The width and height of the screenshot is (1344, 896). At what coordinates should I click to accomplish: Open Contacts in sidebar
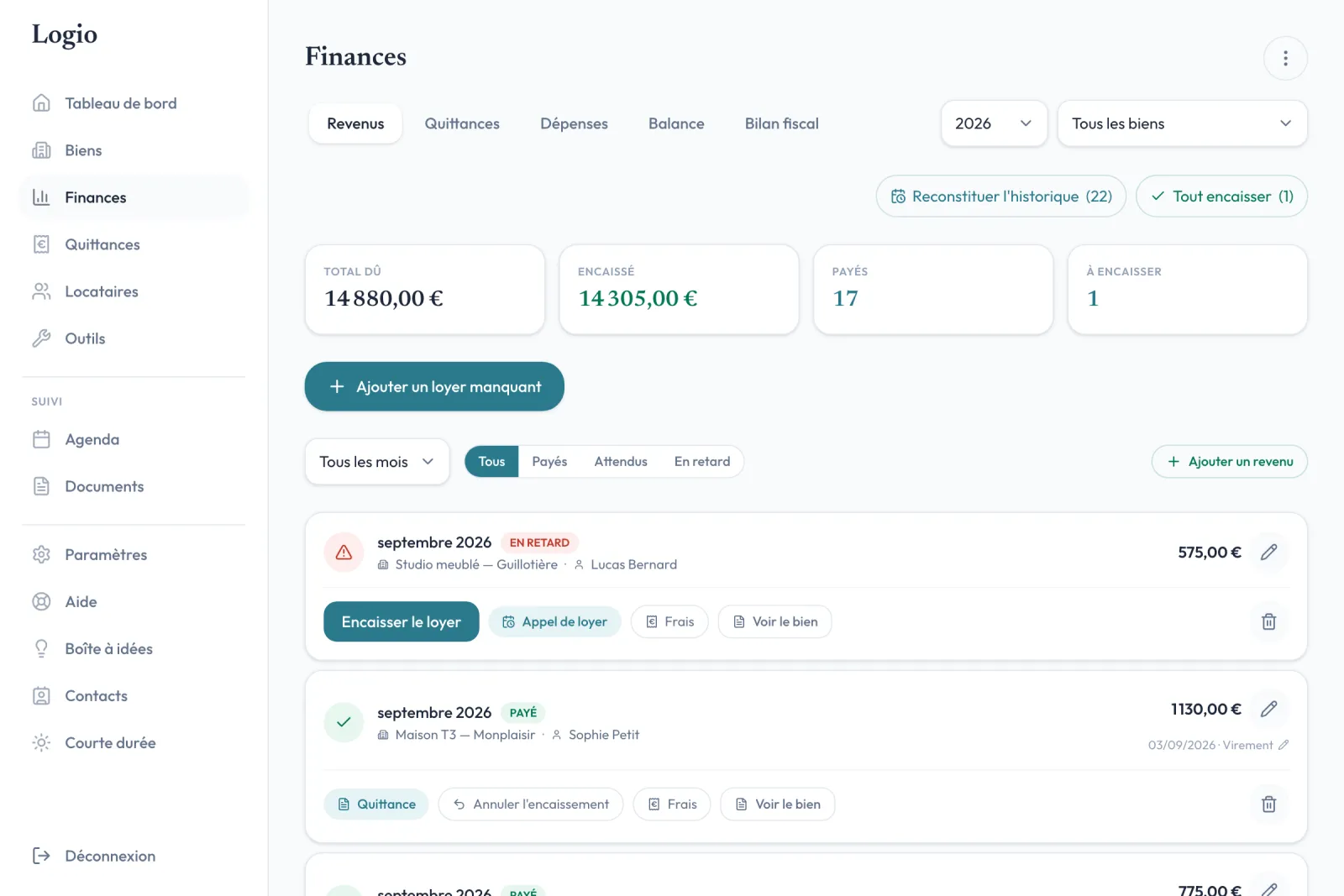pos(134,695)
